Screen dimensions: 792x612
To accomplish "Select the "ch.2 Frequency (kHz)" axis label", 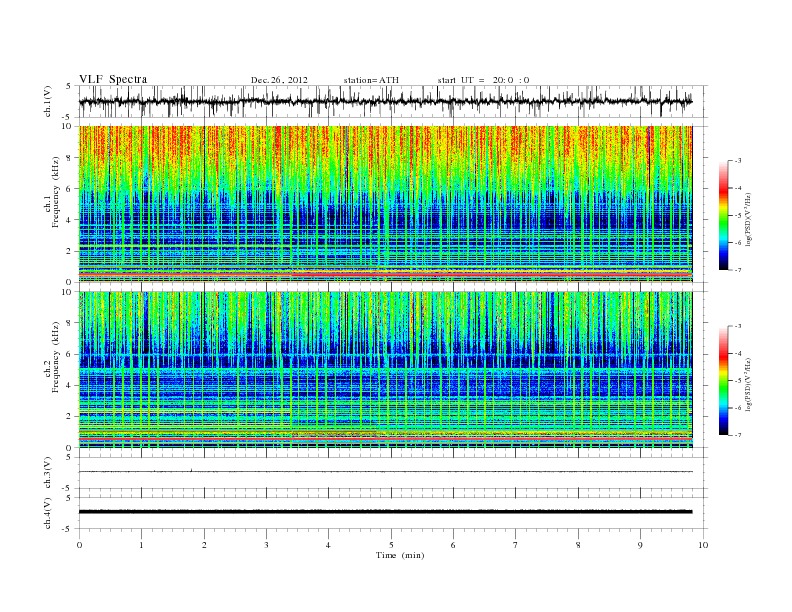I will (52, 358).
